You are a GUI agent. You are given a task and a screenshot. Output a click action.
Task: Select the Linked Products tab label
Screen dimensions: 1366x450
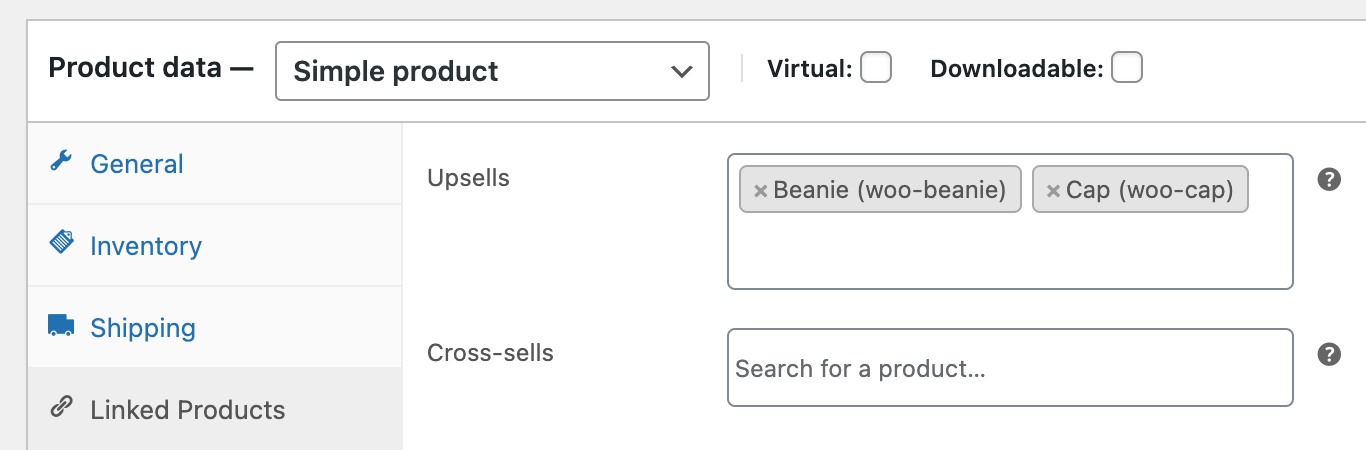pos(188,410)
